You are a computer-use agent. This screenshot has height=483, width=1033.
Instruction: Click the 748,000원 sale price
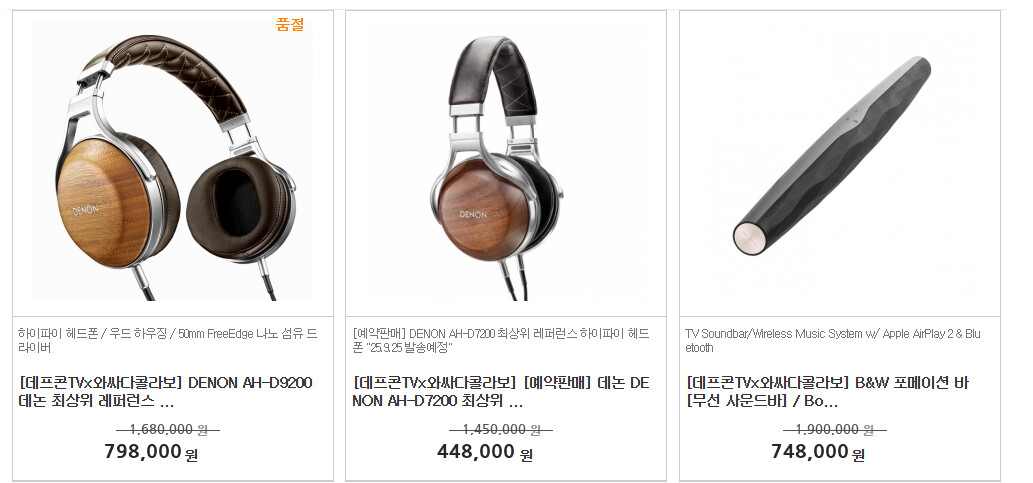point(818,452)
